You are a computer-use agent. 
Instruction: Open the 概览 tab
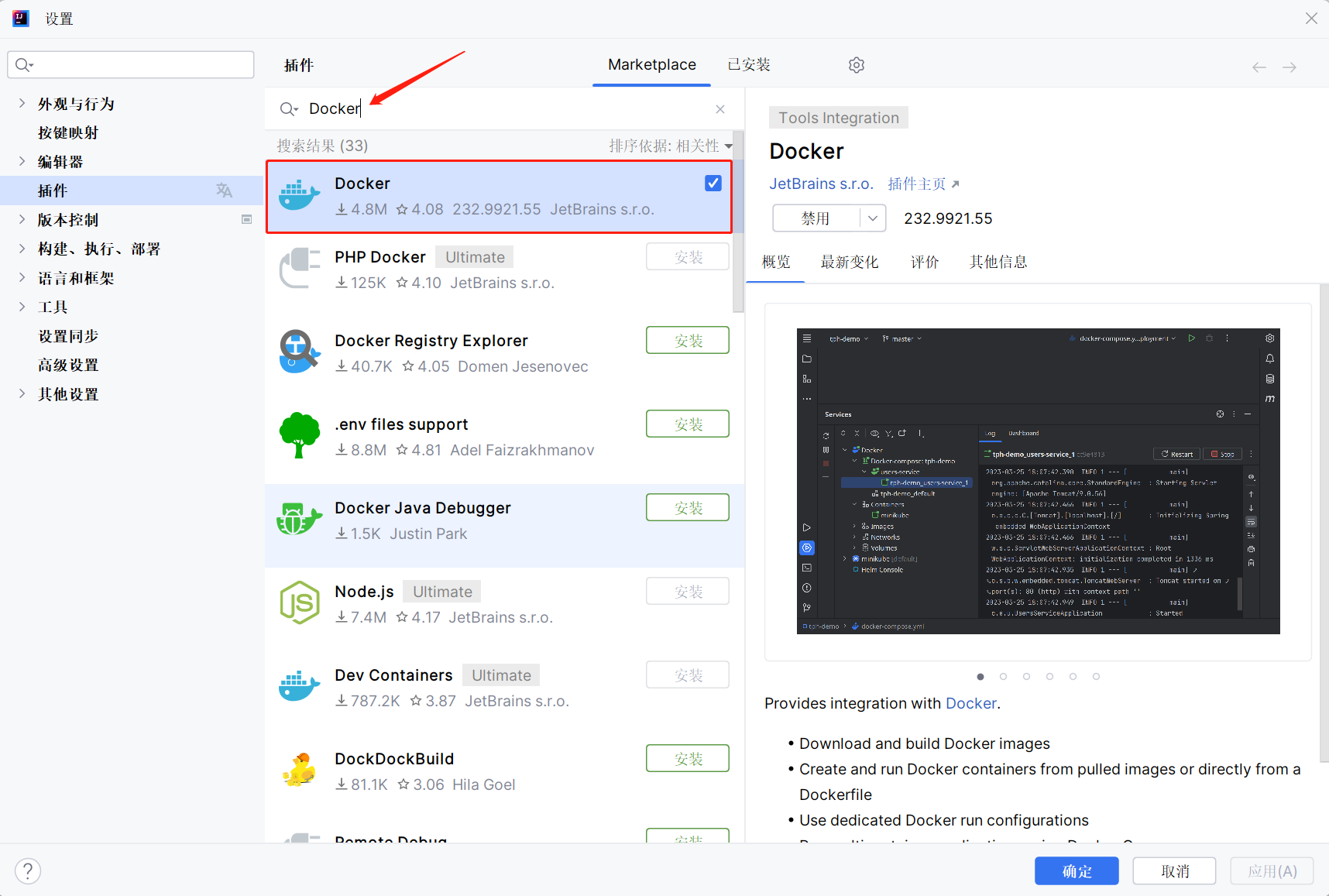point(776,262)
